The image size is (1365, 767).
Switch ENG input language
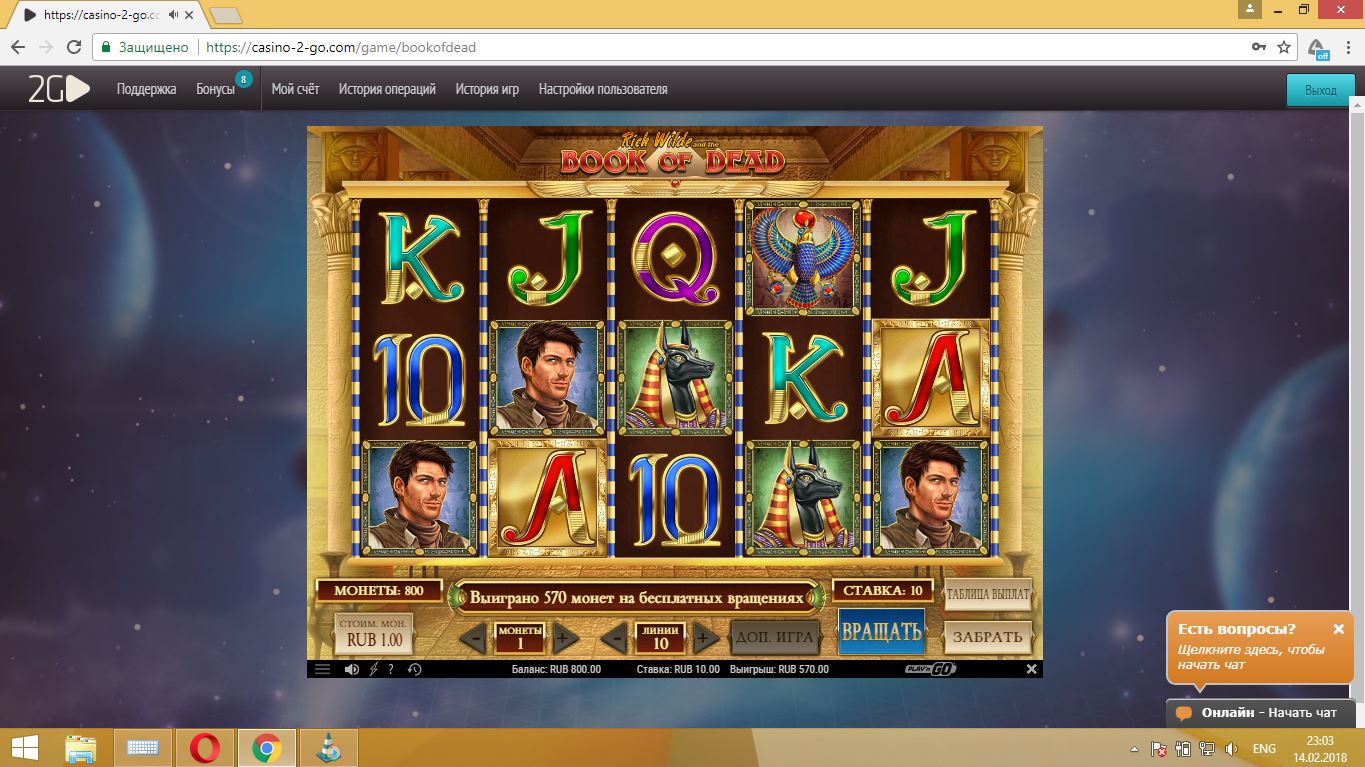coord(1264,749)
